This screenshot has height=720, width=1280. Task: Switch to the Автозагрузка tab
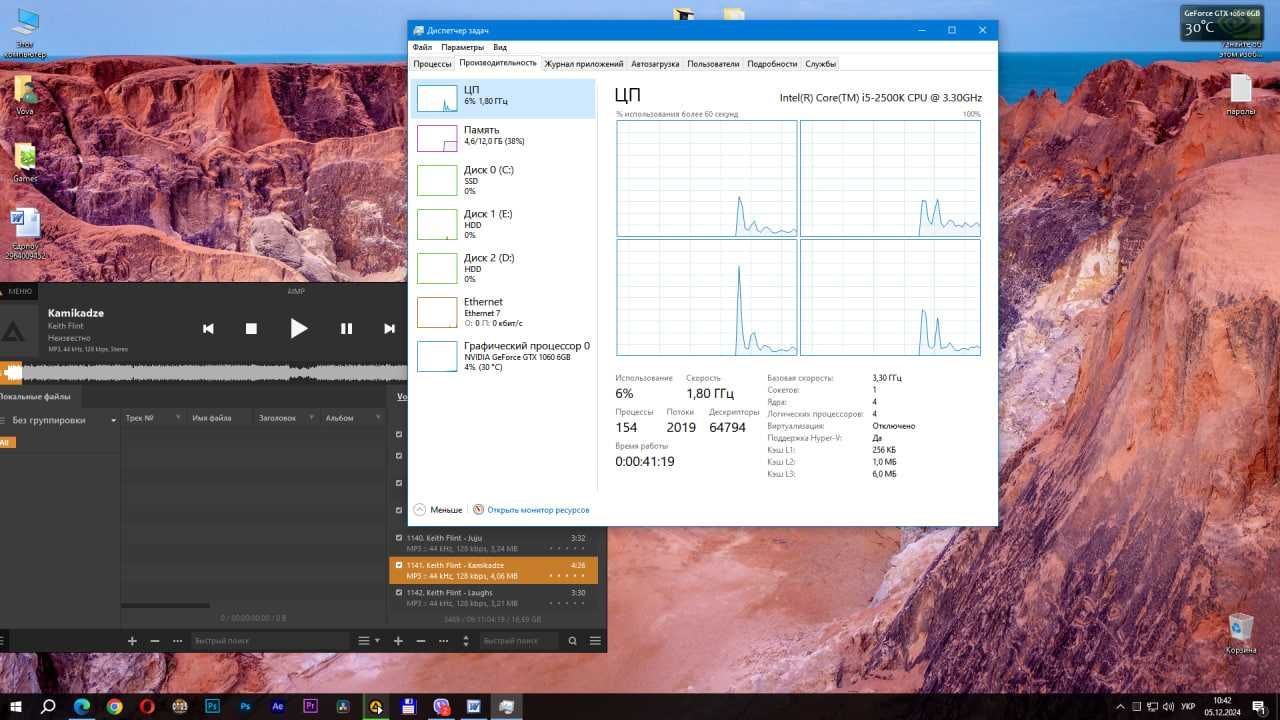click(x=655, y=64)
